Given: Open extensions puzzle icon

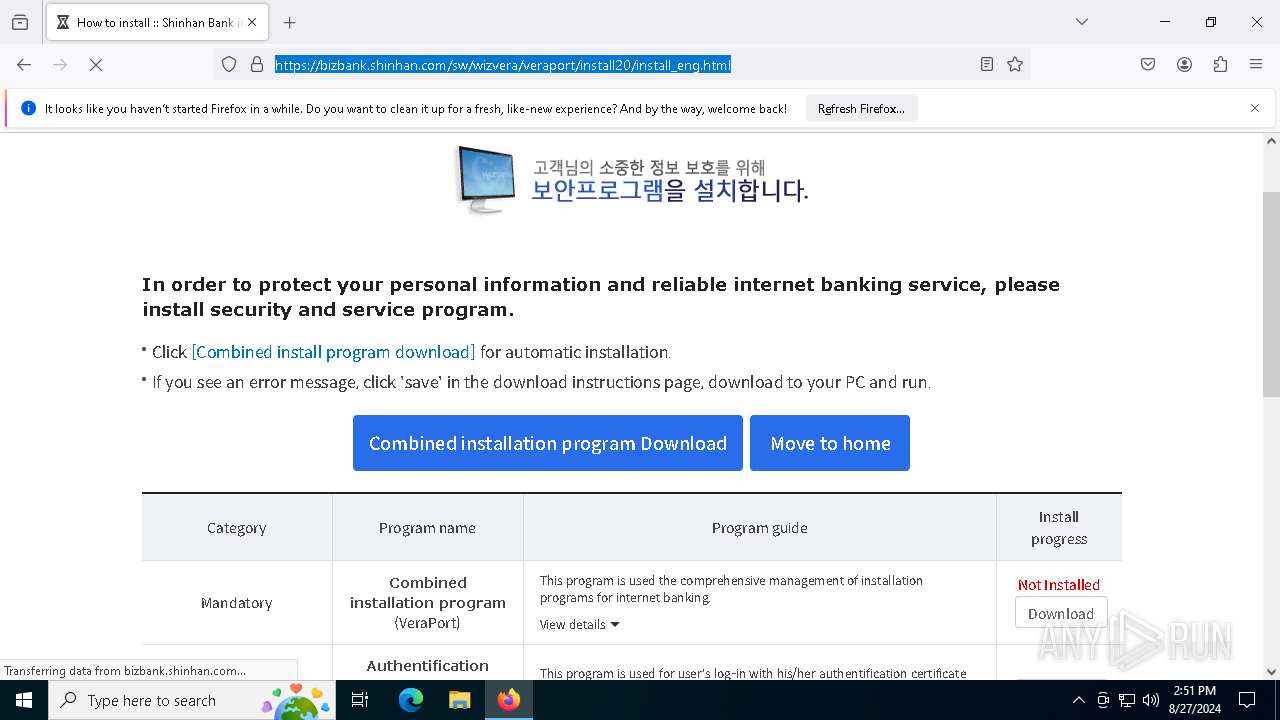Looking at the screenshot, I should coord(1220,64).
